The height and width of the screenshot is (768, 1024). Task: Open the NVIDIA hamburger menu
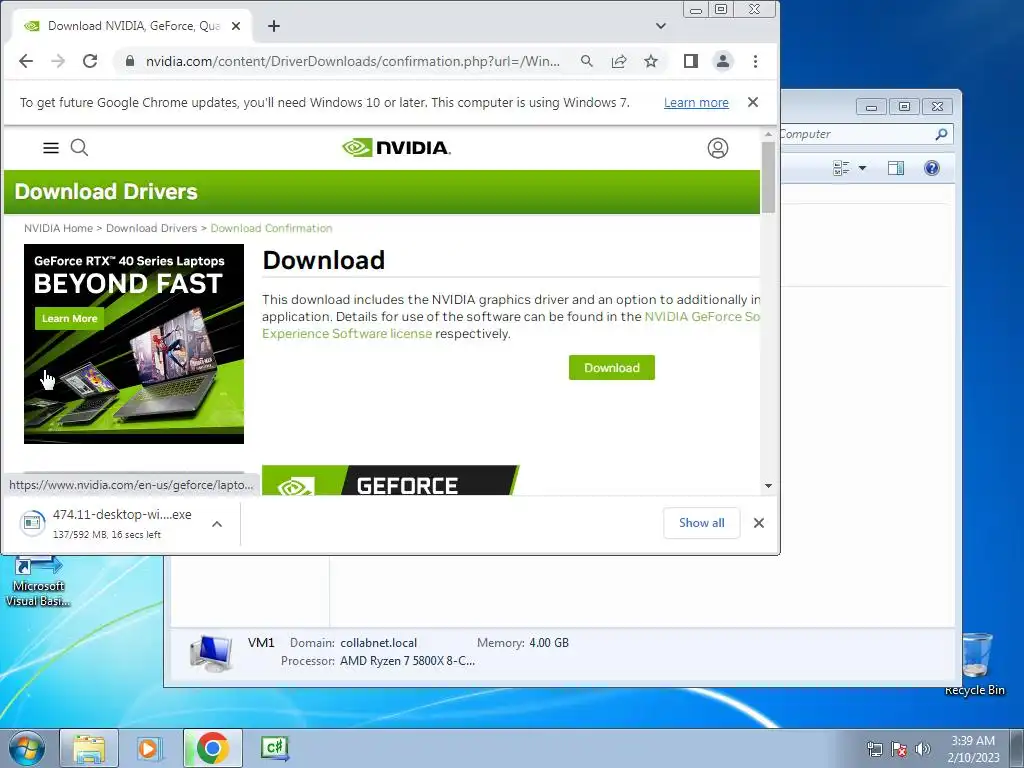(51, 148)
